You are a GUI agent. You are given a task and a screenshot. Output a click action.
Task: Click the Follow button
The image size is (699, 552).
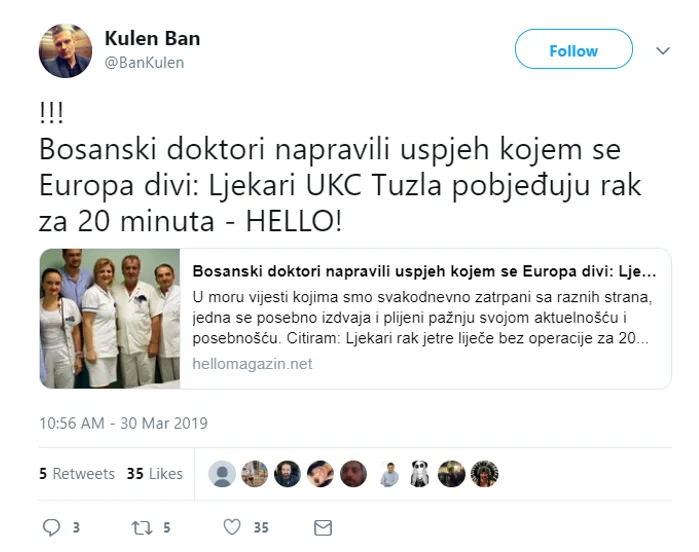coord(573,49)
